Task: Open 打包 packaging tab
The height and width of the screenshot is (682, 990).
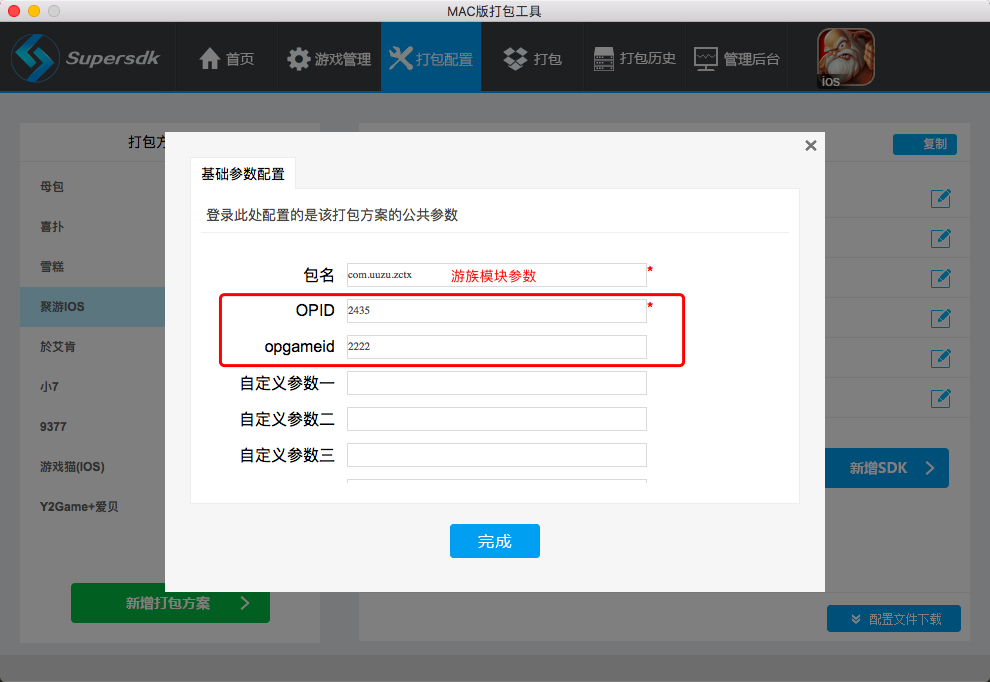Action: (x=532, y=59)
